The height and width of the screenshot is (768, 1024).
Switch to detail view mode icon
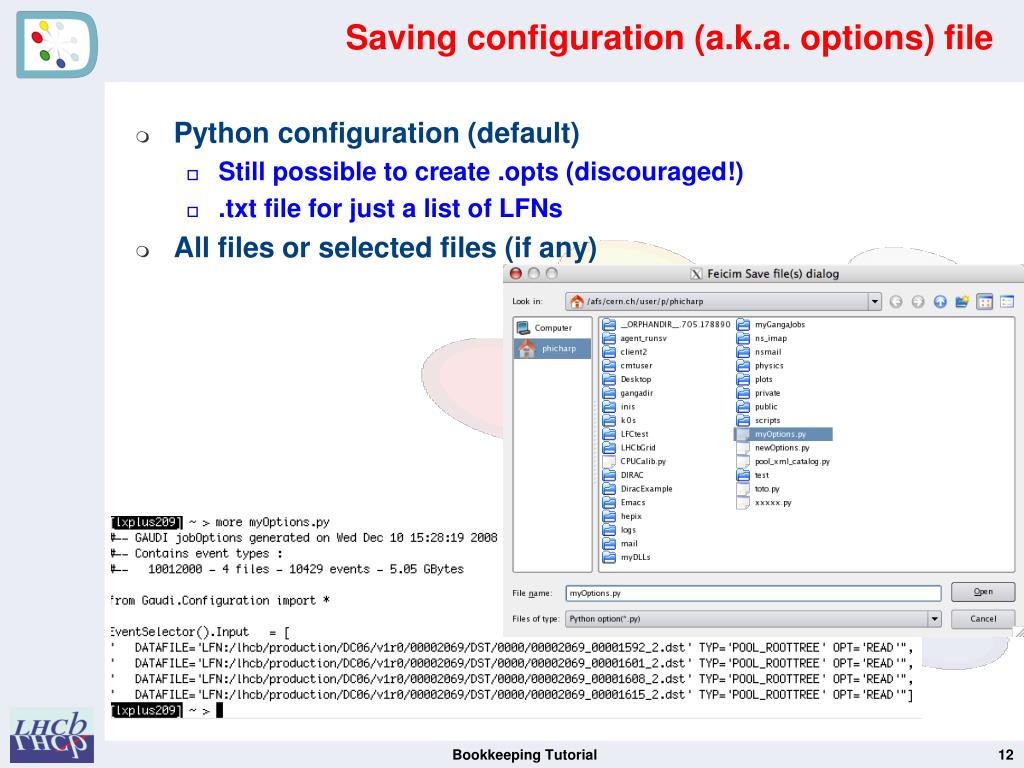(x=1006, y=301)
